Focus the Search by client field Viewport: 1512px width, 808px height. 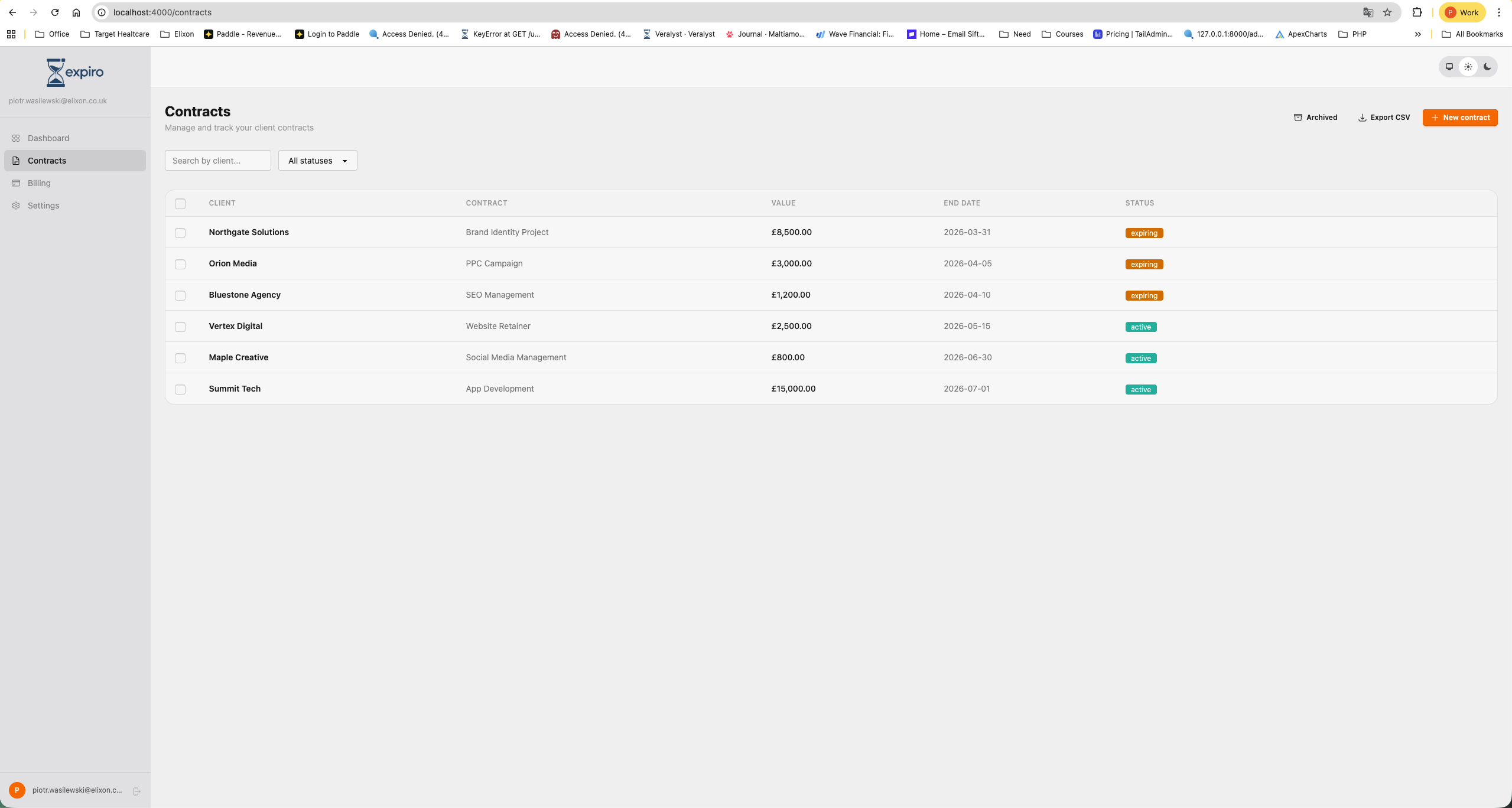coord(217,161)
